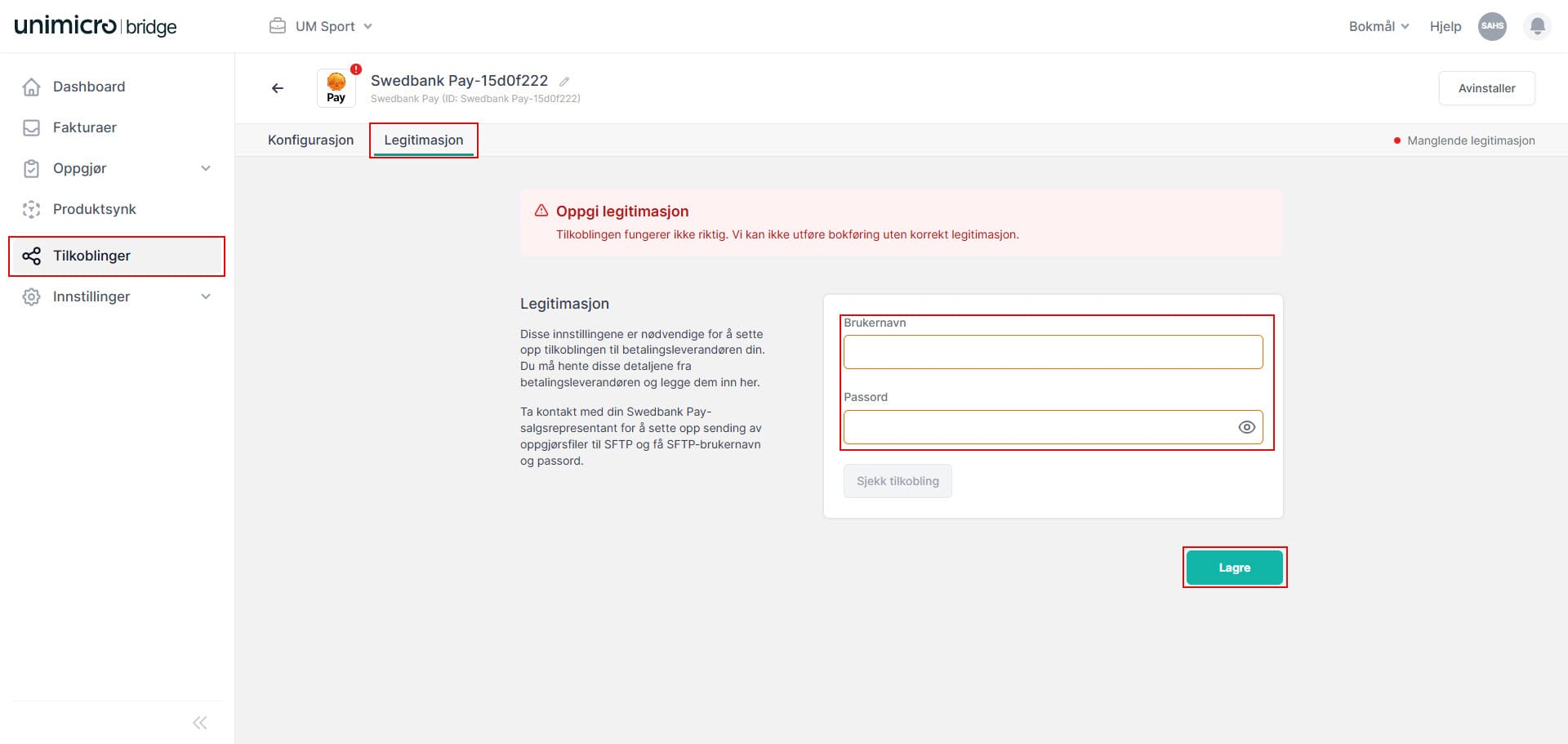Focus the Brukernavn input field
This screenshot has height=744, width=1568.
click(x=1053, y=352)
